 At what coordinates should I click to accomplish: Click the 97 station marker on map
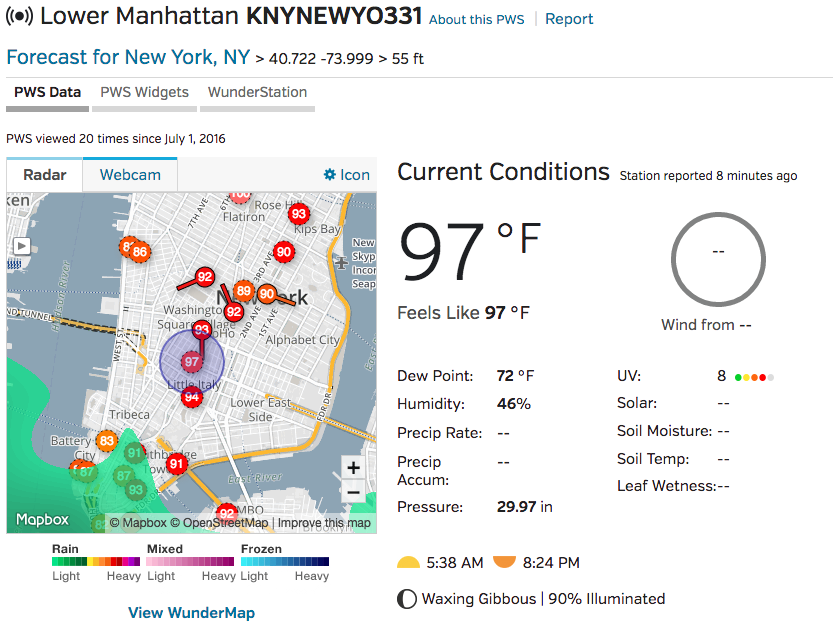(x=192, y=360)
